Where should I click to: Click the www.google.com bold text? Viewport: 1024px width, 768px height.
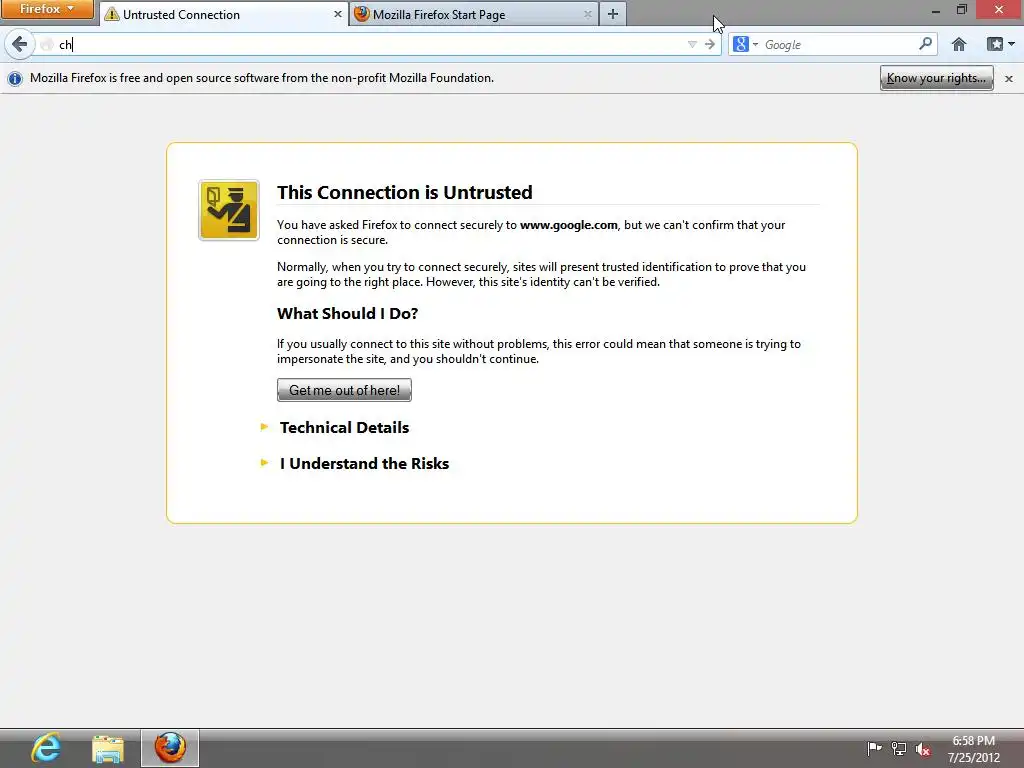tap(569, 225)
